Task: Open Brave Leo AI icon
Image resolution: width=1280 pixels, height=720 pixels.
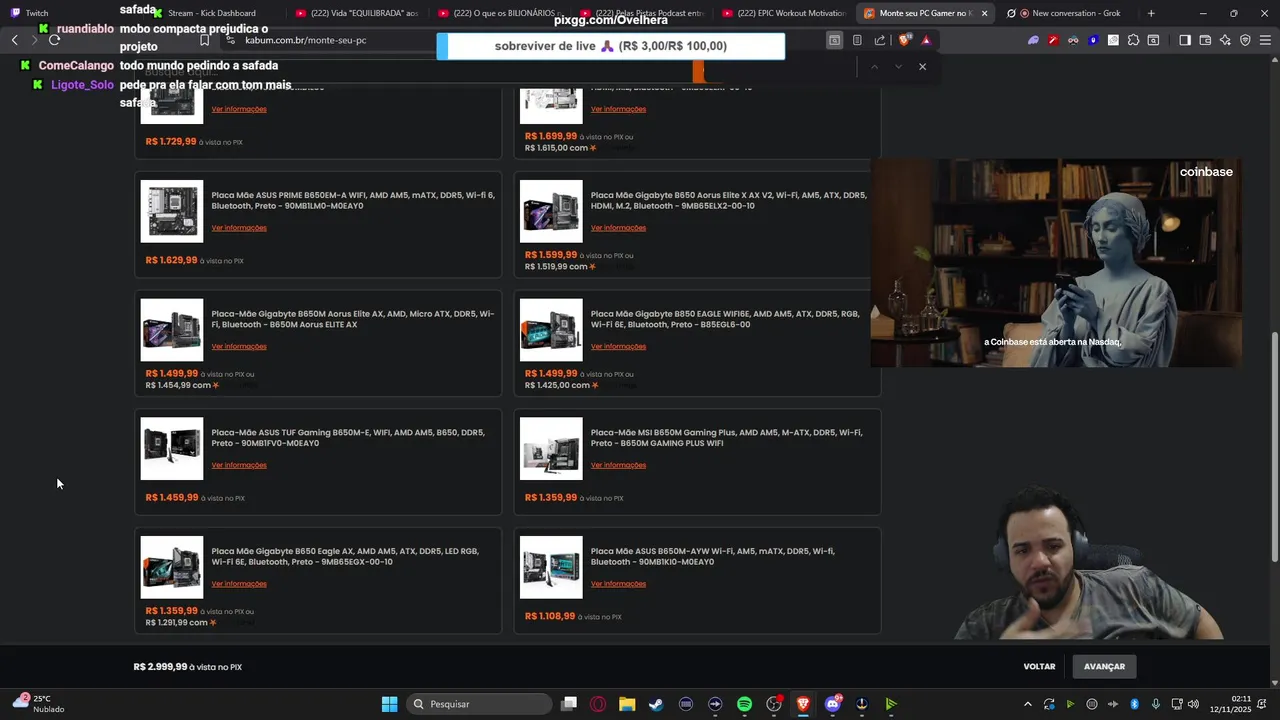Action: pyautogui.click(x=1225, y=40)
